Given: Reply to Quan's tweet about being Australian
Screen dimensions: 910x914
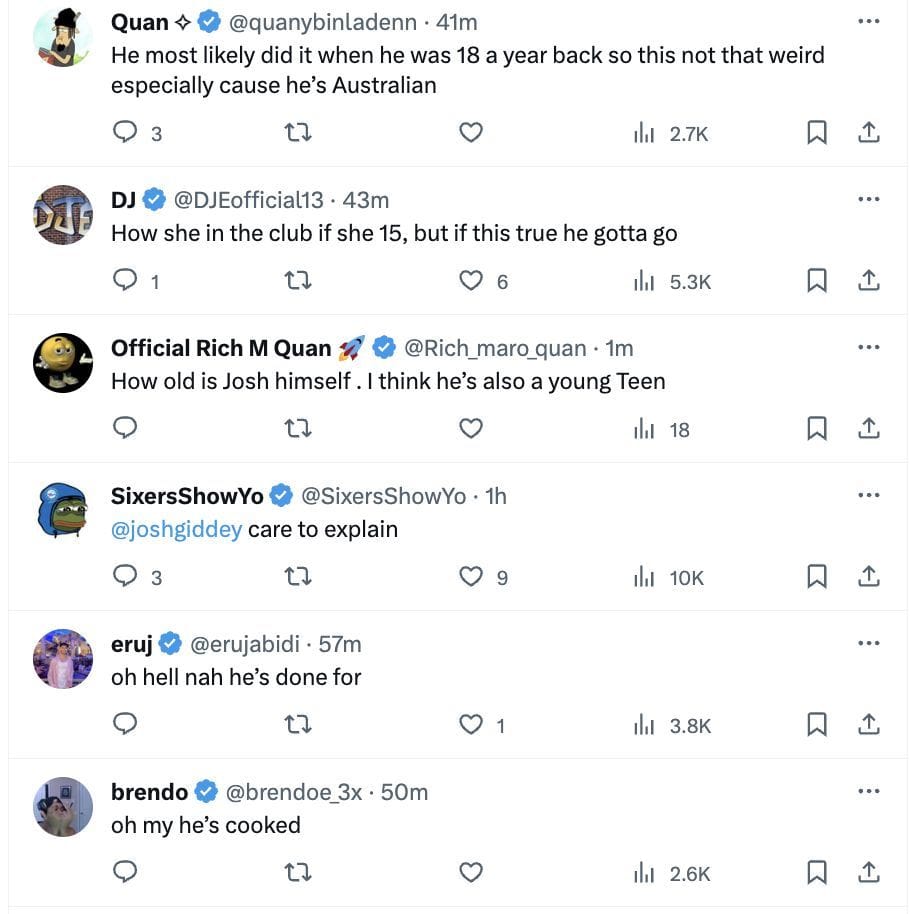Looking at the screenshot, I should [x=125, y=133].
